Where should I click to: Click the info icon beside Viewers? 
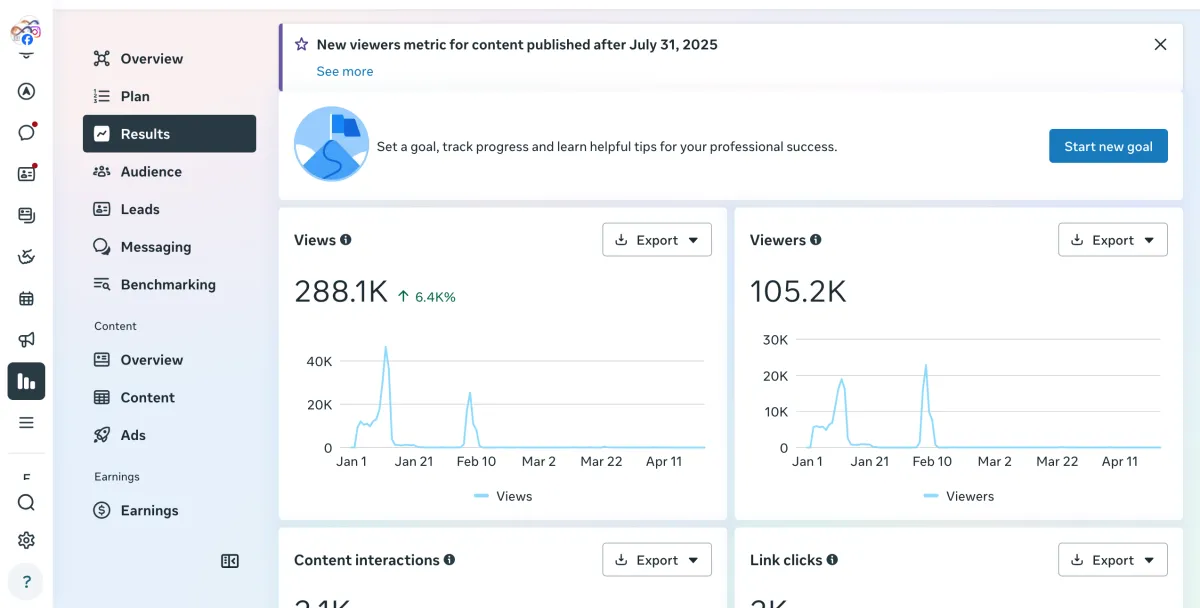816,240
